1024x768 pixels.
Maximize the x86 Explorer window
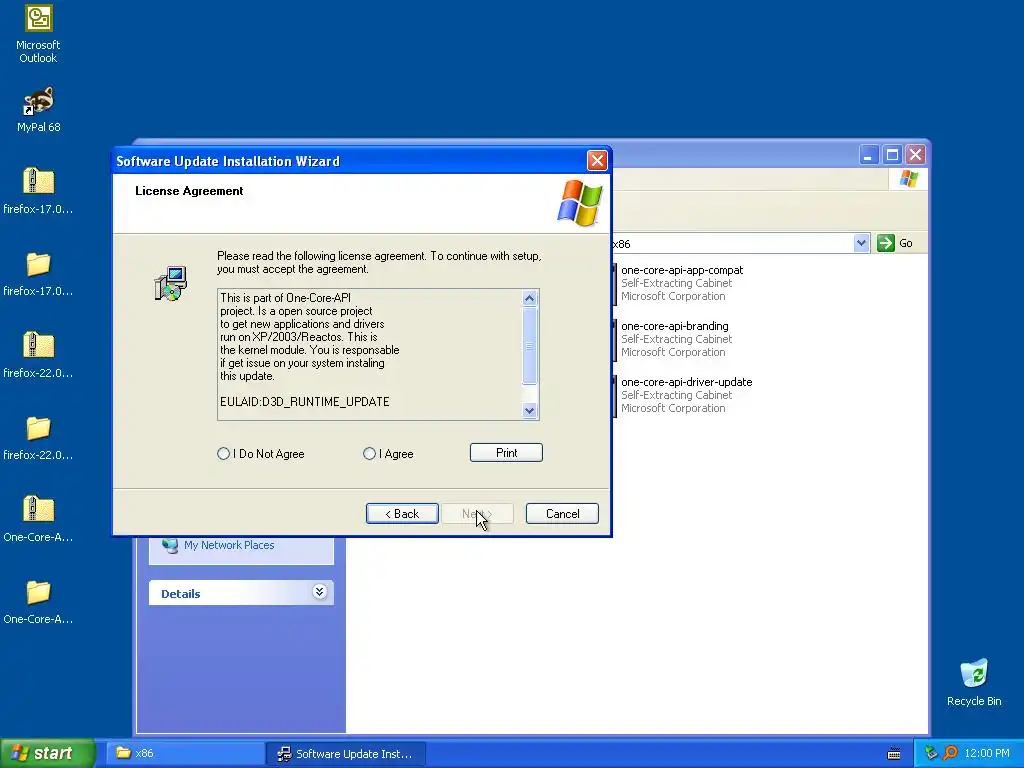point(892,155)
